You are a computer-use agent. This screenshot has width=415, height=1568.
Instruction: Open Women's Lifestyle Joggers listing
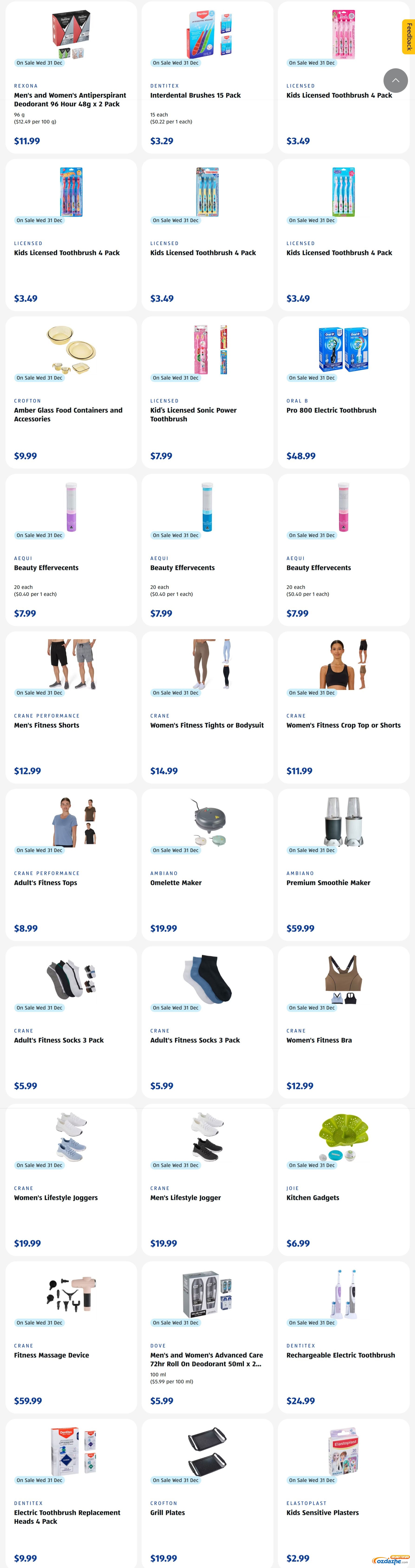[56, 1198]
